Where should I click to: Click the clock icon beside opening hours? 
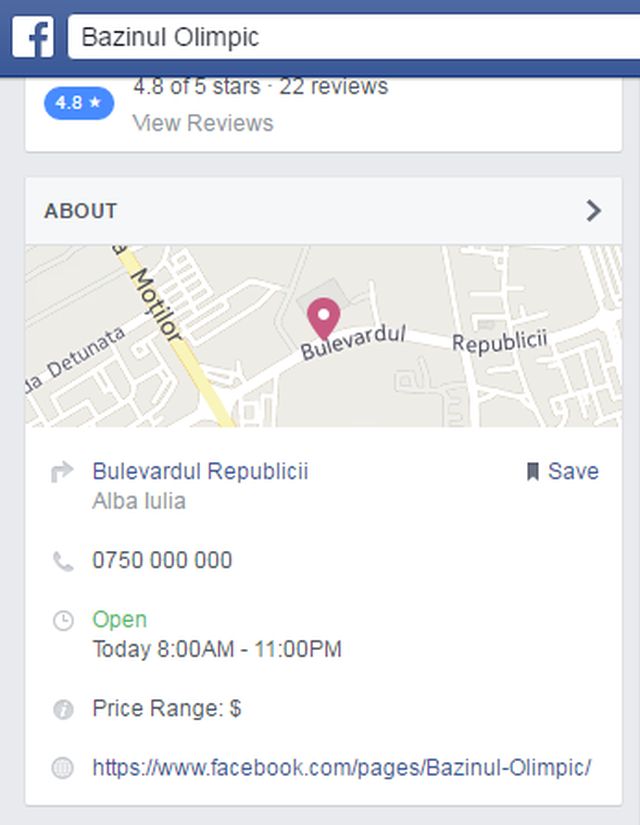[63, 621]
